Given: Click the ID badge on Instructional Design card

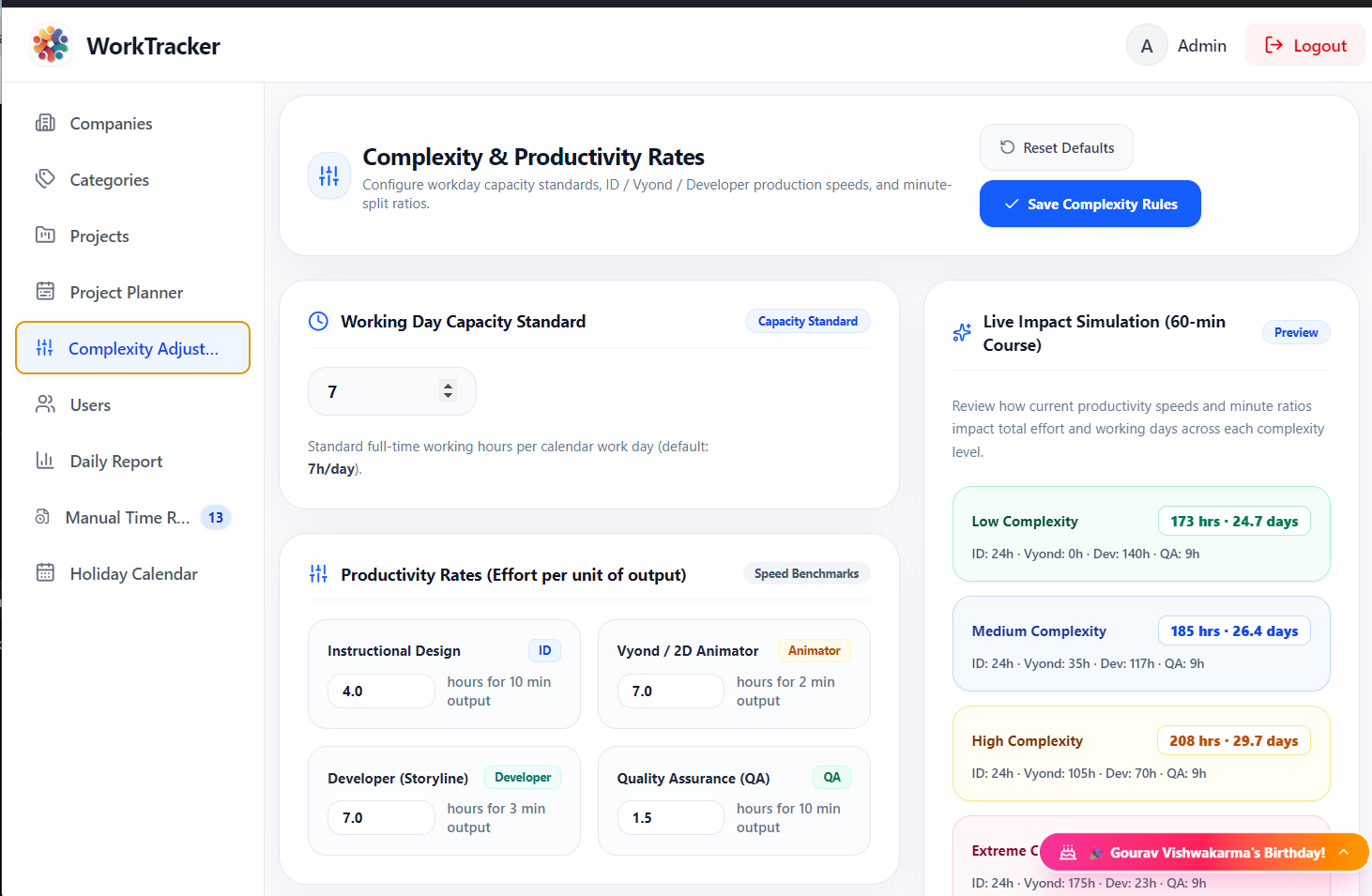Looking at the screenshot, I should 545,650.
